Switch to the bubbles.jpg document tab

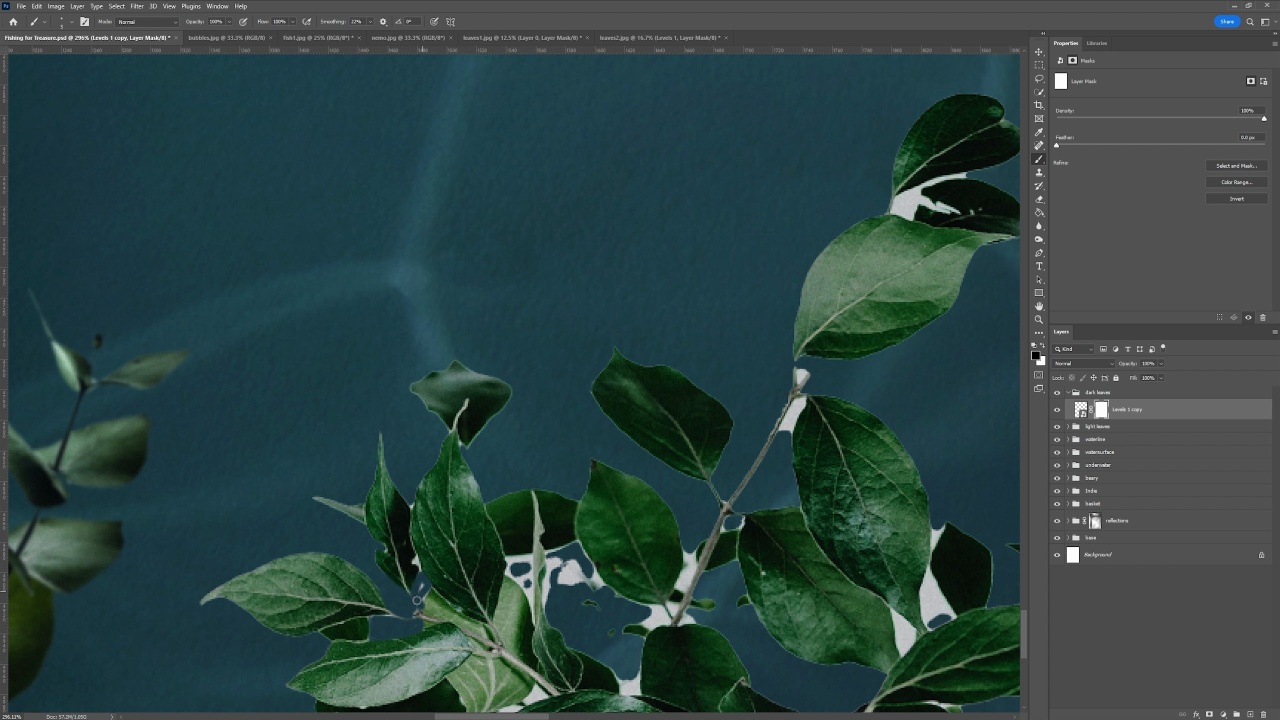(226, 38)
